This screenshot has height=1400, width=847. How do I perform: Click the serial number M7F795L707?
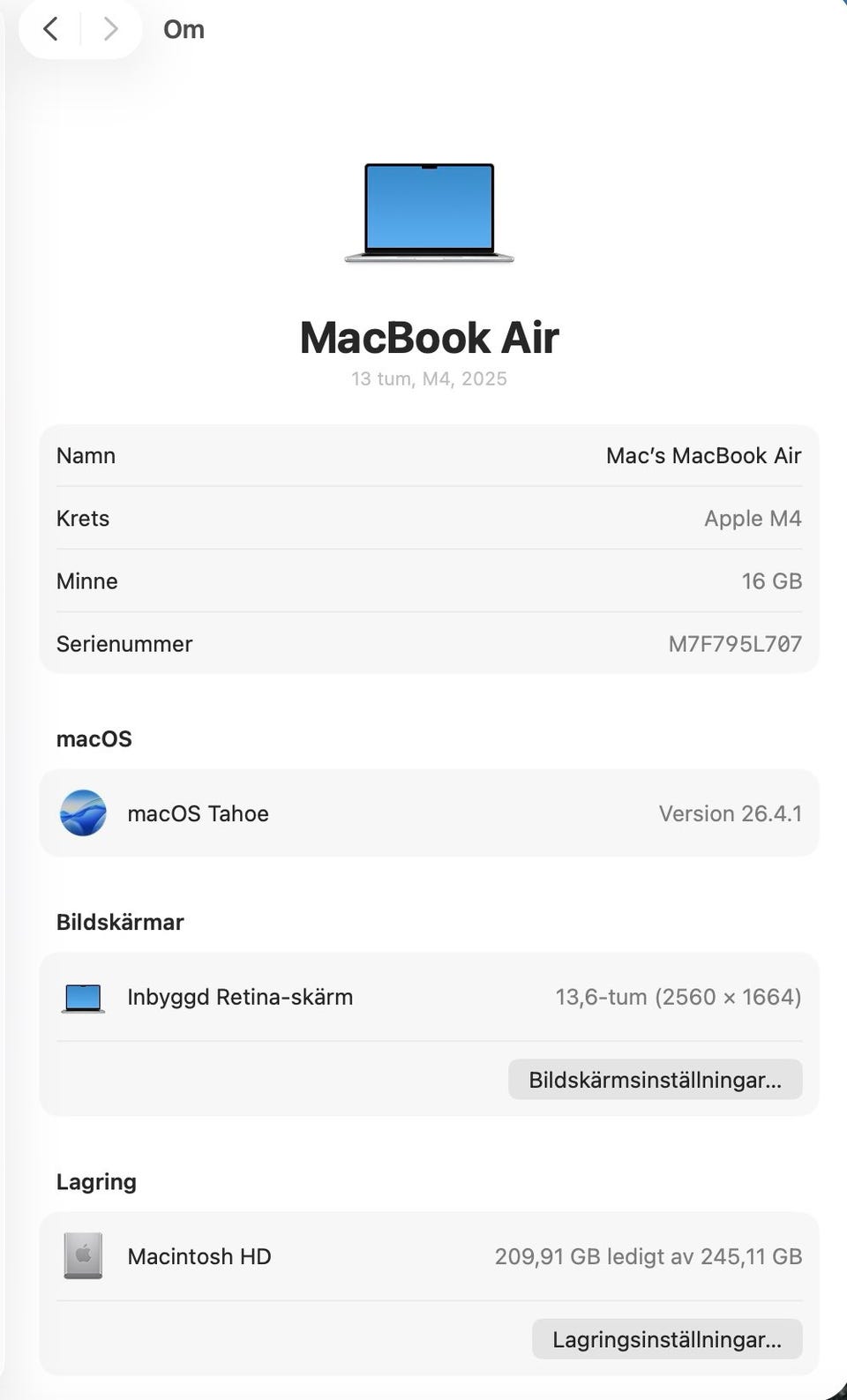tap(735, 644)
